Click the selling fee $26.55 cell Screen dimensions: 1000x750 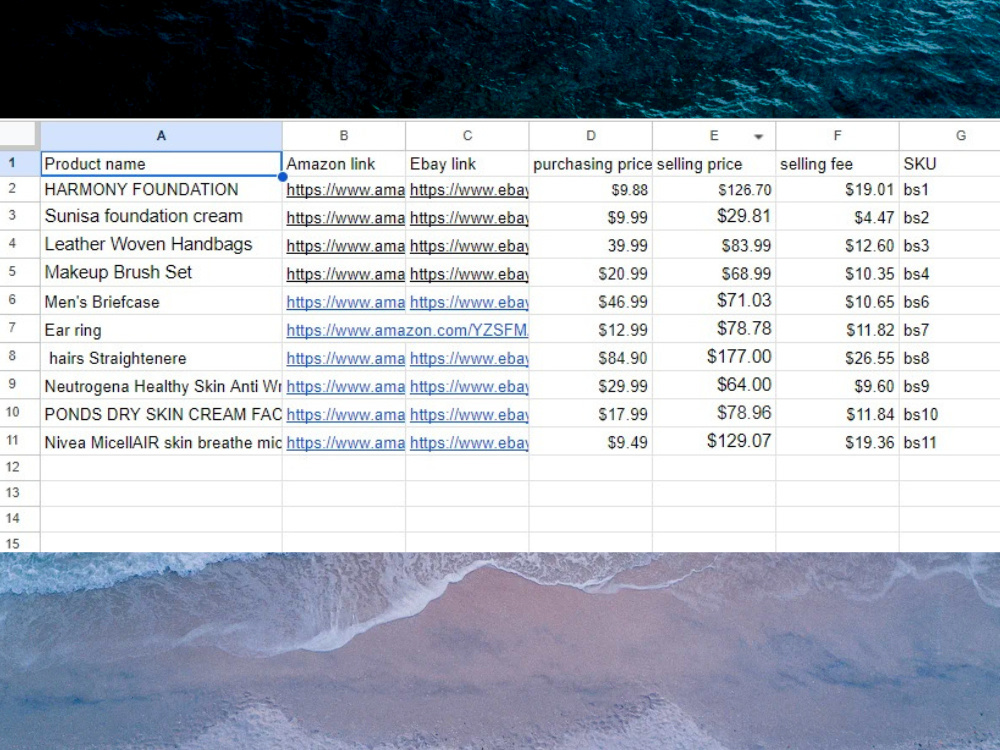pos(837,358)
